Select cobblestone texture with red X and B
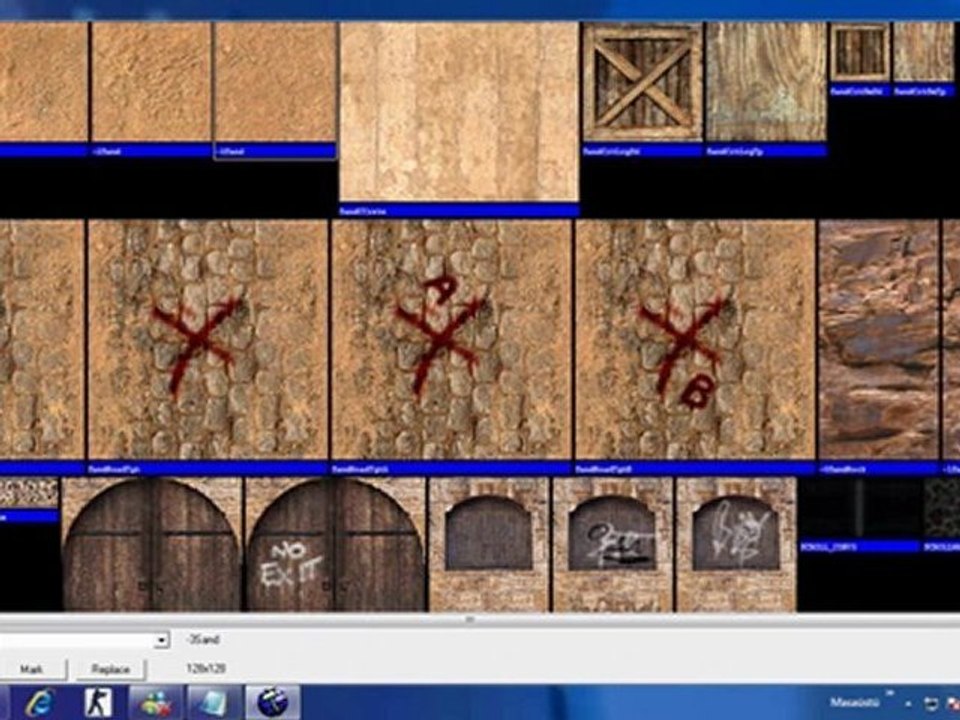The height and width of the screenshot is (720, 960). 696,340
